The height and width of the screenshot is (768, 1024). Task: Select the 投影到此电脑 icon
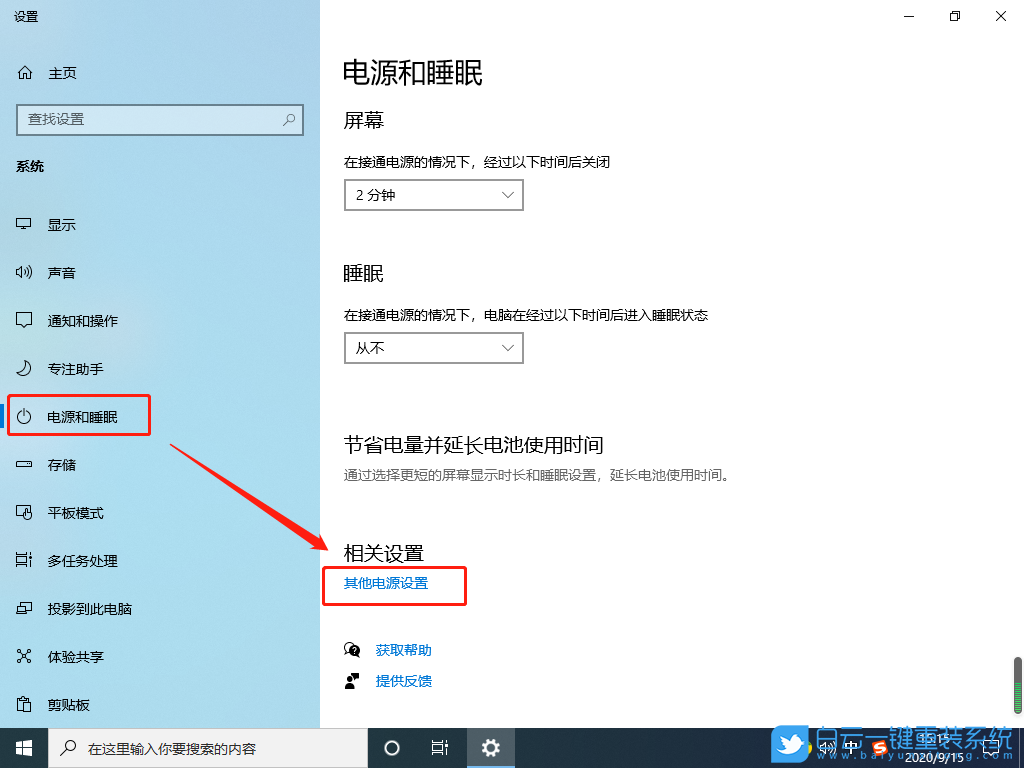click(x=23, y=608)
